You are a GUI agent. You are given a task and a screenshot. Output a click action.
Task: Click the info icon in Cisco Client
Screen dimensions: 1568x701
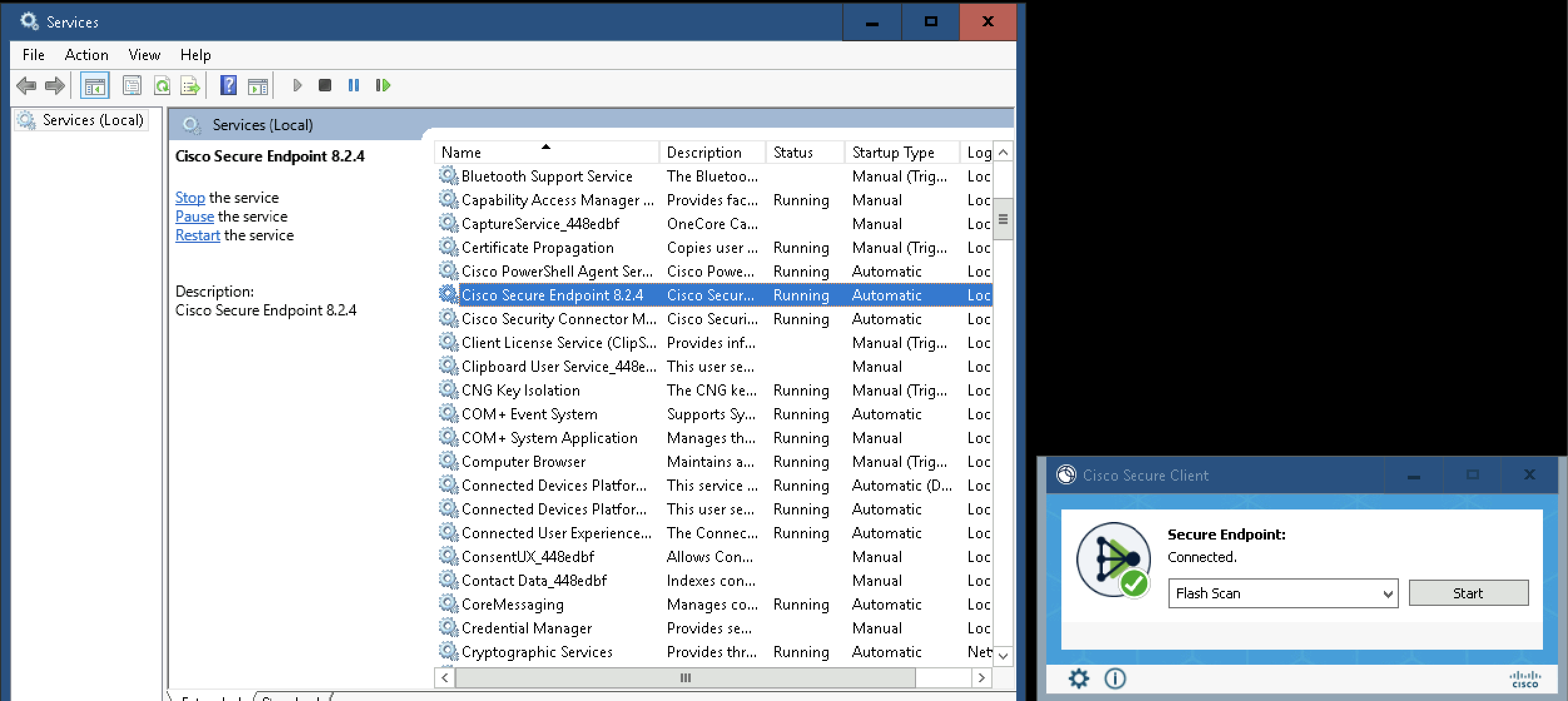[1115, 678]
